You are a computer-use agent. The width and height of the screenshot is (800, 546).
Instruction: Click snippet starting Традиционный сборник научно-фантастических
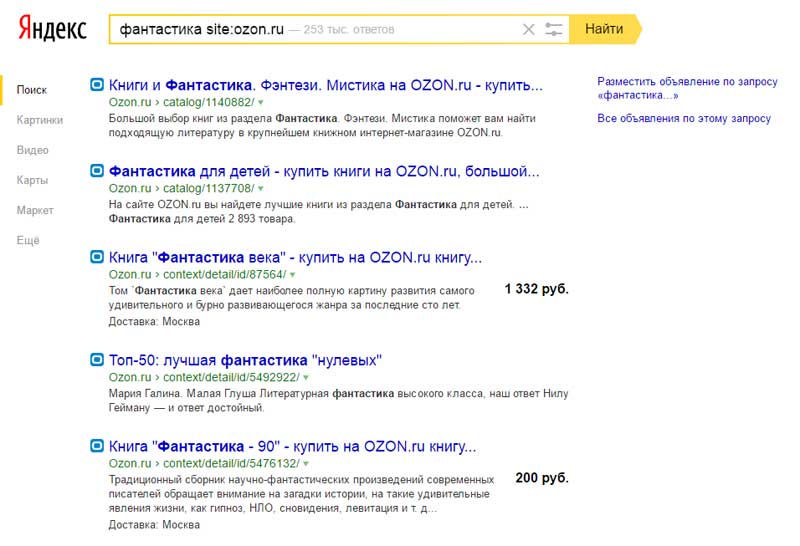pos(301,494)
